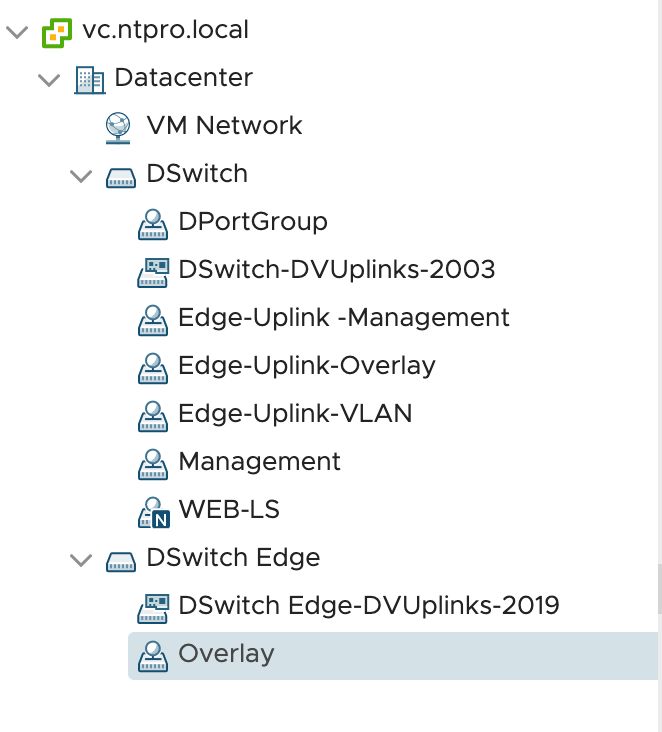
Task: Click the DSwitch Edge switch icon
Action: click(x=121, y=562)
